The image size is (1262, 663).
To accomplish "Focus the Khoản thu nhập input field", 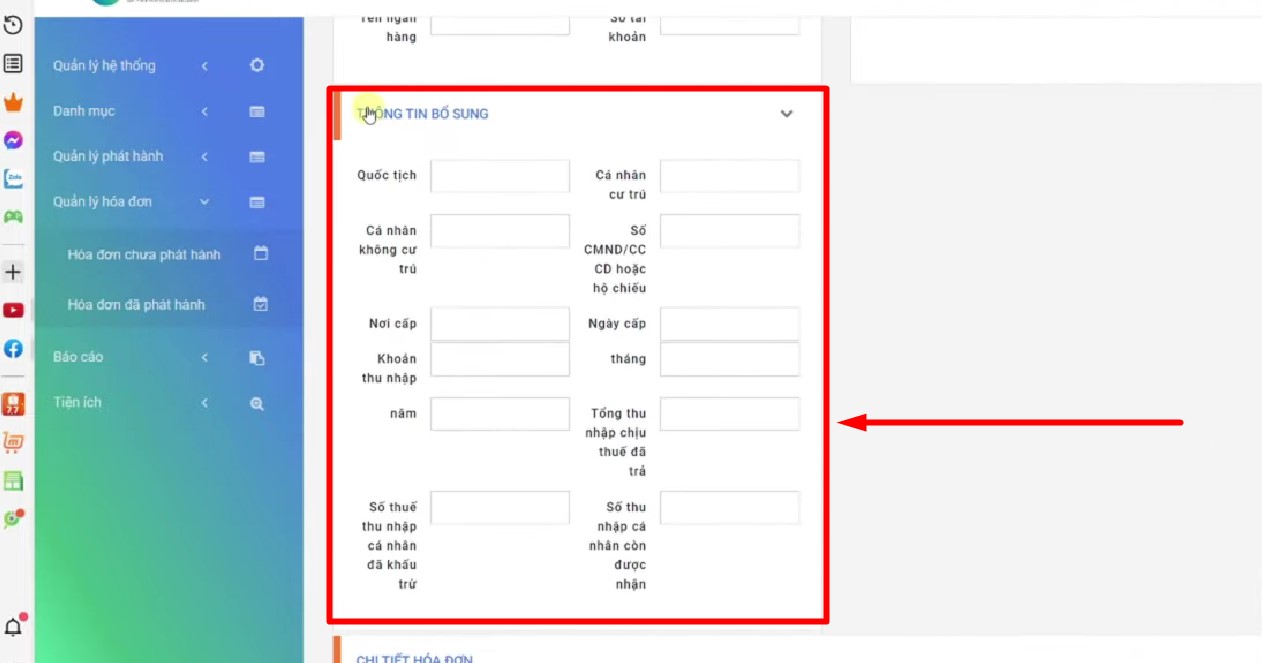I will (500, 359).
